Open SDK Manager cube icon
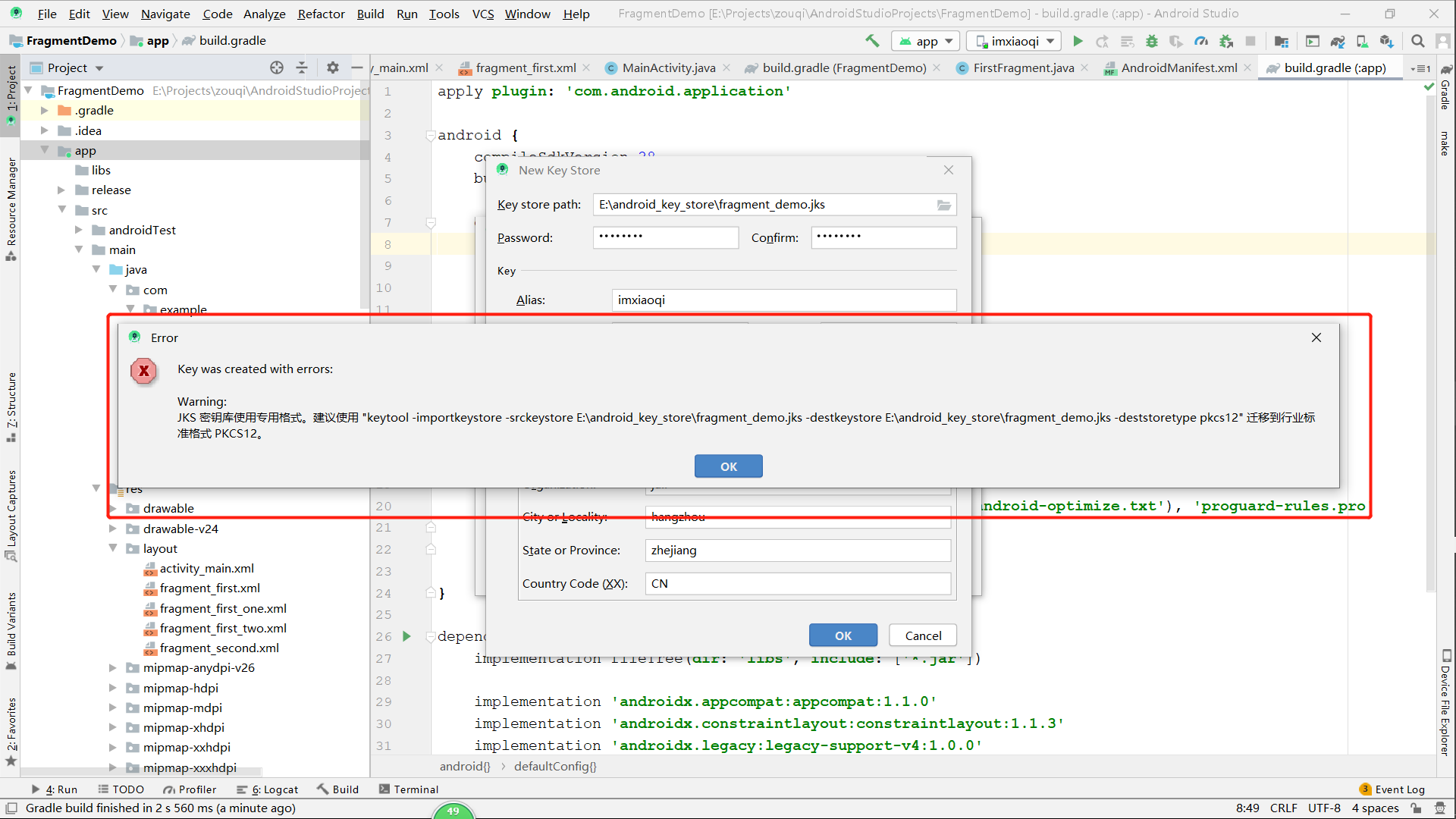 [1387, 41]
